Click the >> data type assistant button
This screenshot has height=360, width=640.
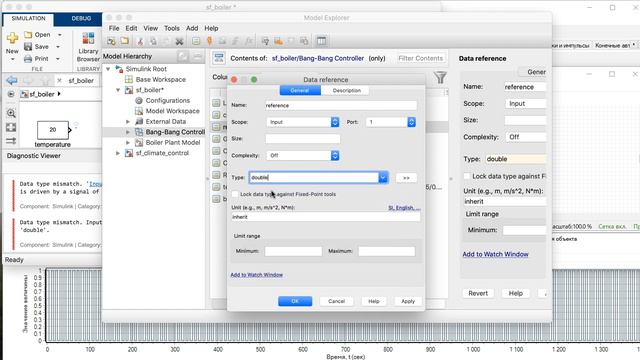406,178
